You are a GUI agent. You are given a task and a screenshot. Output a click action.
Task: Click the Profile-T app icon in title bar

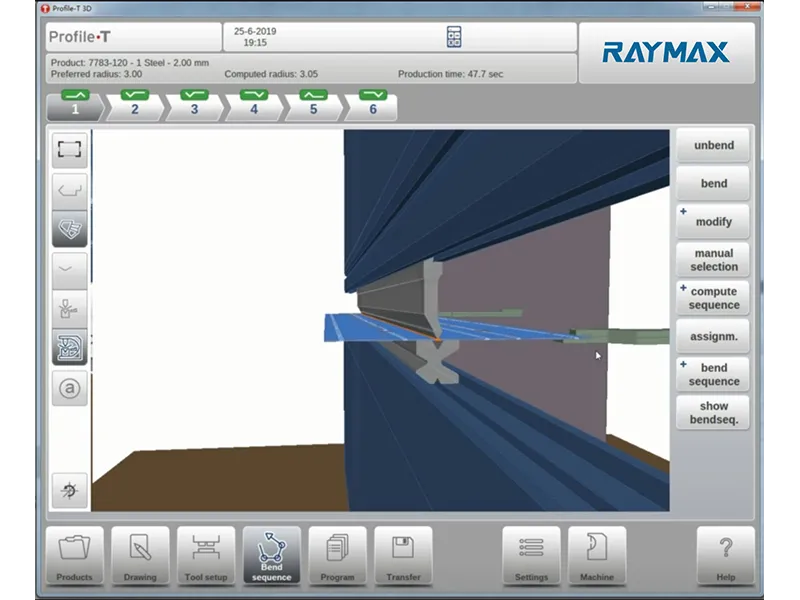click(45, 8)
